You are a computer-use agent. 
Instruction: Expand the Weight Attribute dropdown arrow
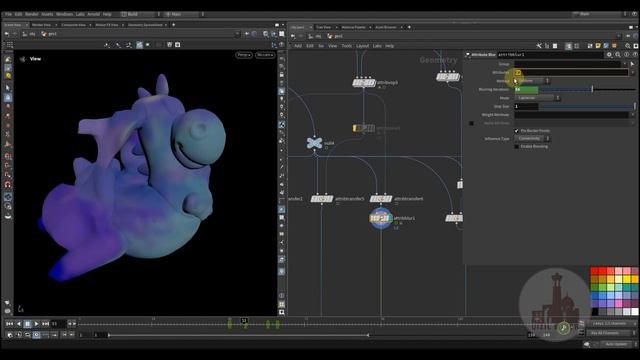[x=633, y=115]
